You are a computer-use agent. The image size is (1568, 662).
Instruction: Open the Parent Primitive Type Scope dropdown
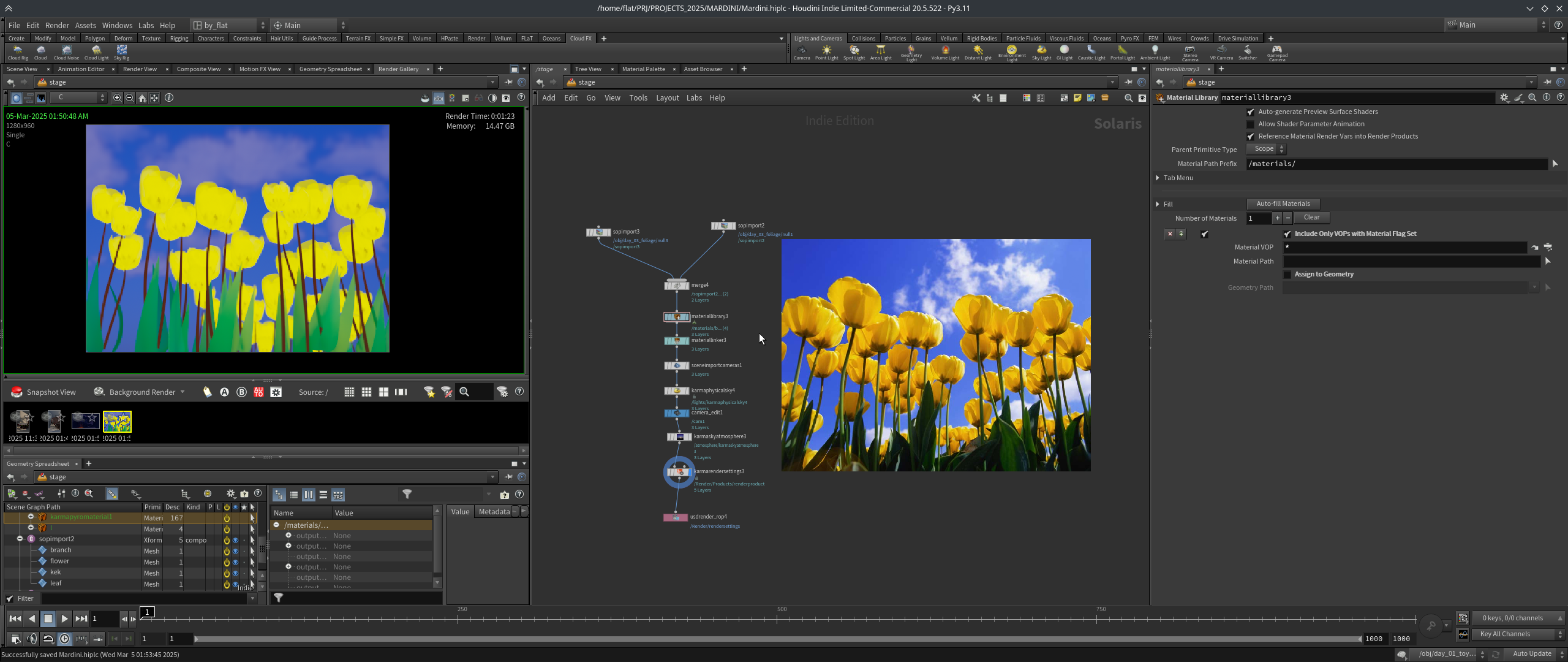pyautogui.click(x=1267, y=149)
